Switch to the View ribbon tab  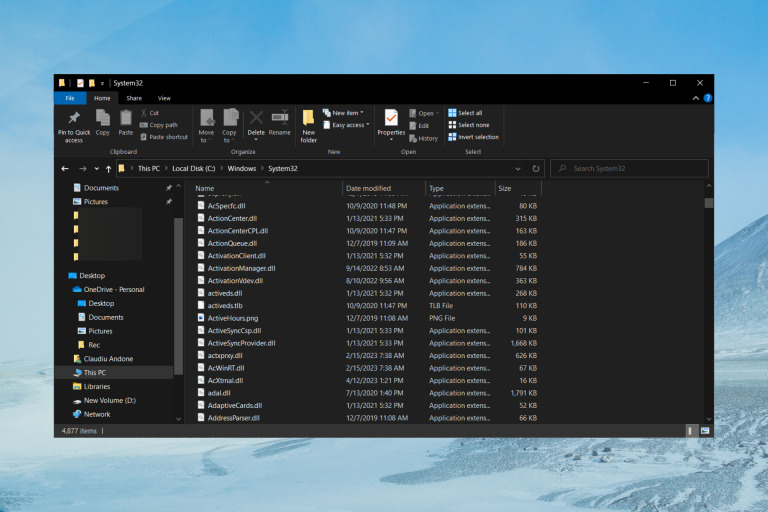point(164,98)
